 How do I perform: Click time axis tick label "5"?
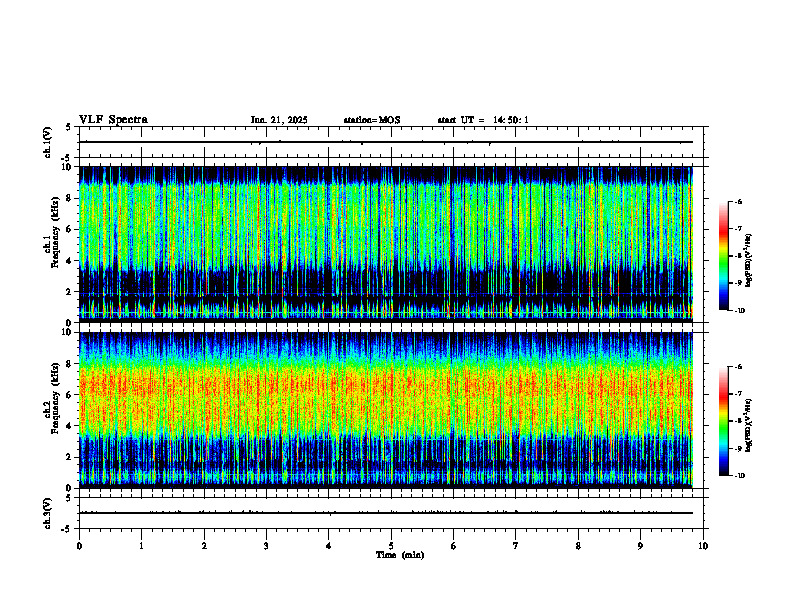(x=391, y=546)
